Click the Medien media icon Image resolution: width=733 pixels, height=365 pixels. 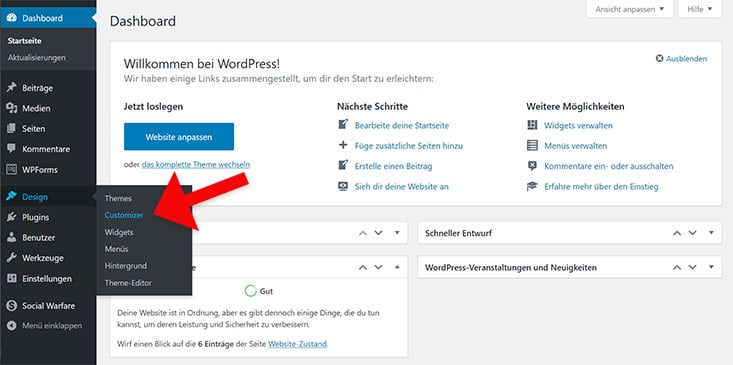tap(12, 108)
